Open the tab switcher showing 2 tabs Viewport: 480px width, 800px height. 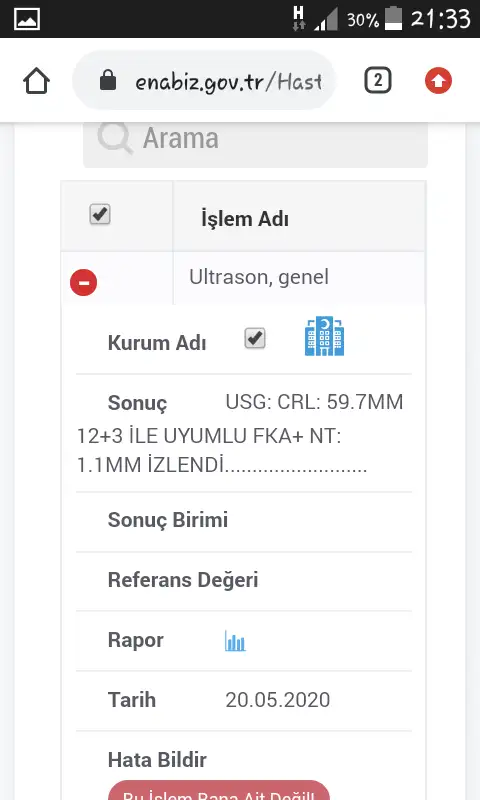coord(377,81)
